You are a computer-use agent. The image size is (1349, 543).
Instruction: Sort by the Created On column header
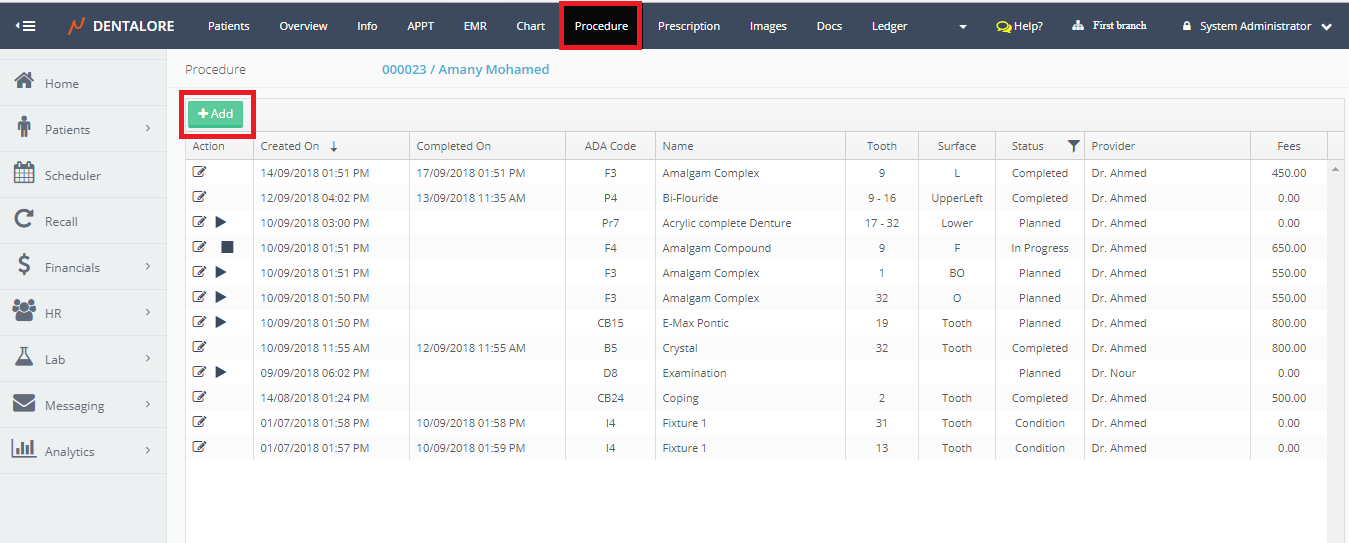click(290, 146)
